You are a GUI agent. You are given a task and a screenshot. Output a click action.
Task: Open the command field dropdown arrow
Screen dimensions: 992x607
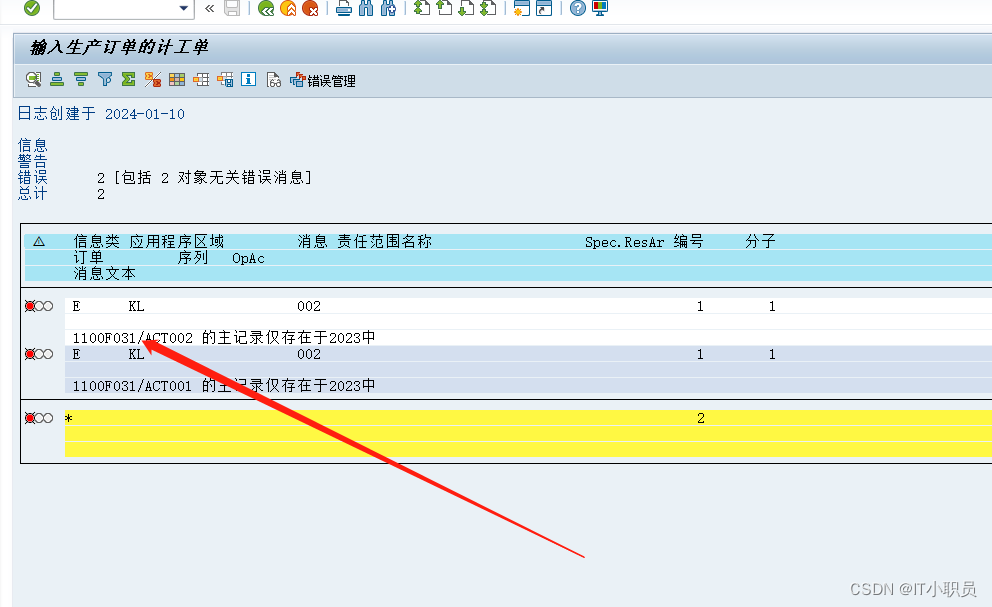[x=183, y=8]
